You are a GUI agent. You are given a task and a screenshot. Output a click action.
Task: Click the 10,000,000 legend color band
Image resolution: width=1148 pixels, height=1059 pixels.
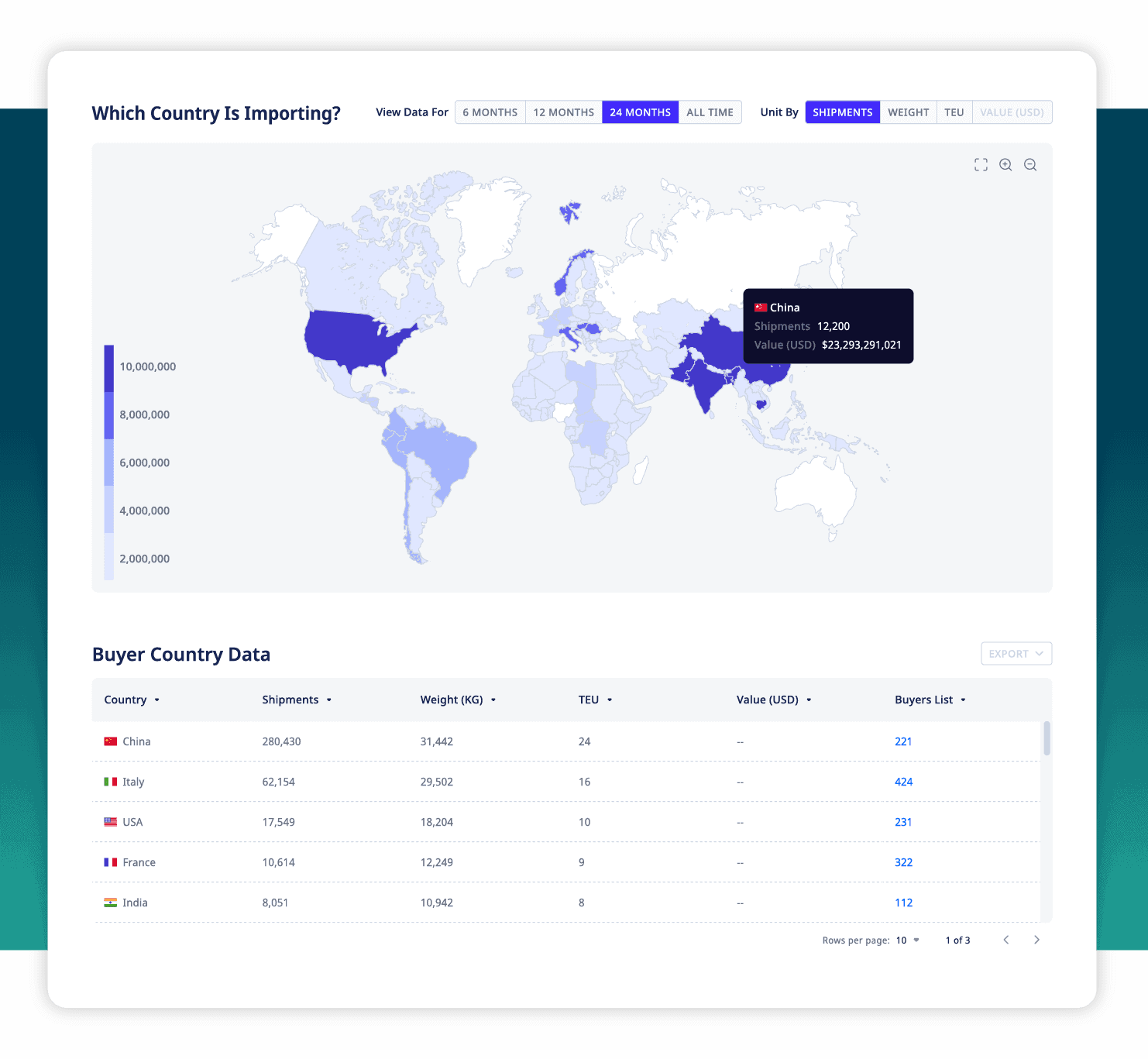pos(109,369)
